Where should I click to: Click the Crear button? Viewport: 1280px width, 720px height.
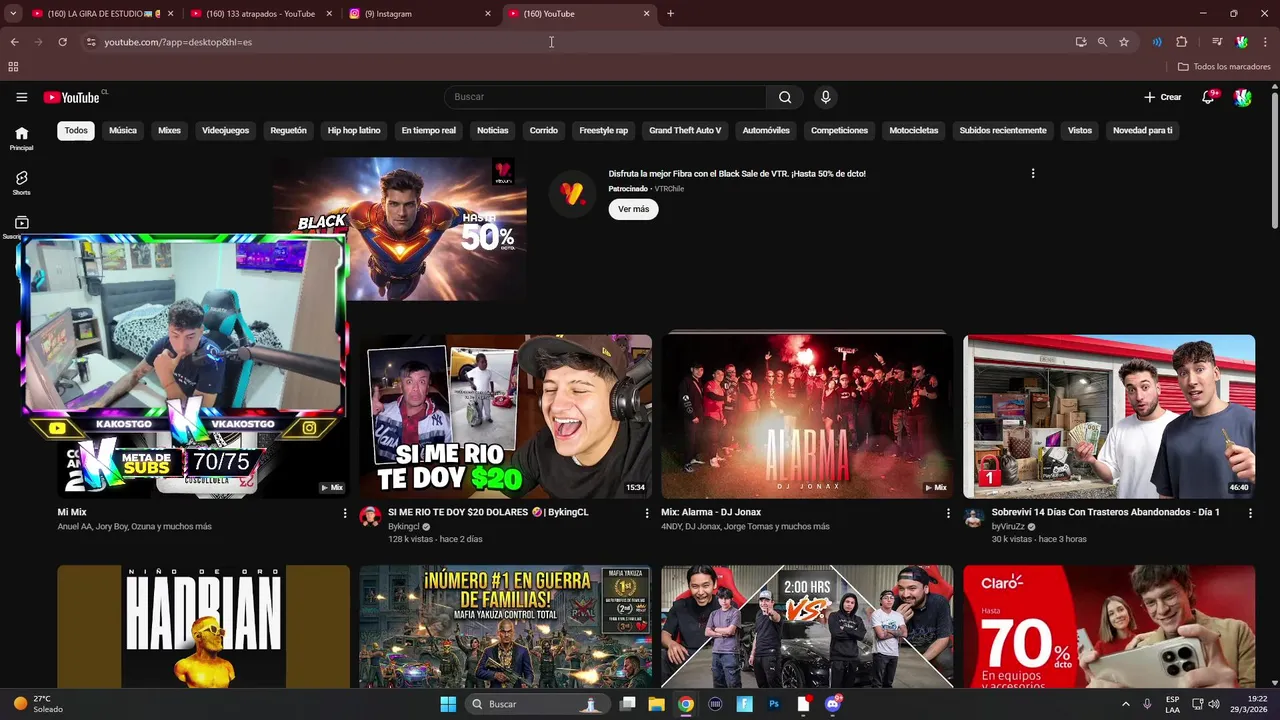[x=1163, y=97]
